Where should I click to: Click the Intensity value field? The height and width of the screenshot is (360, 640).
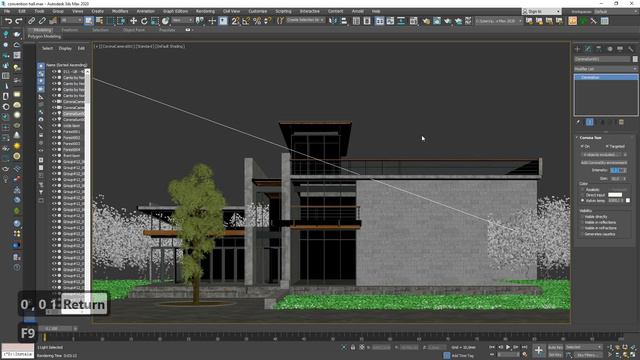[x=616, y=170]
